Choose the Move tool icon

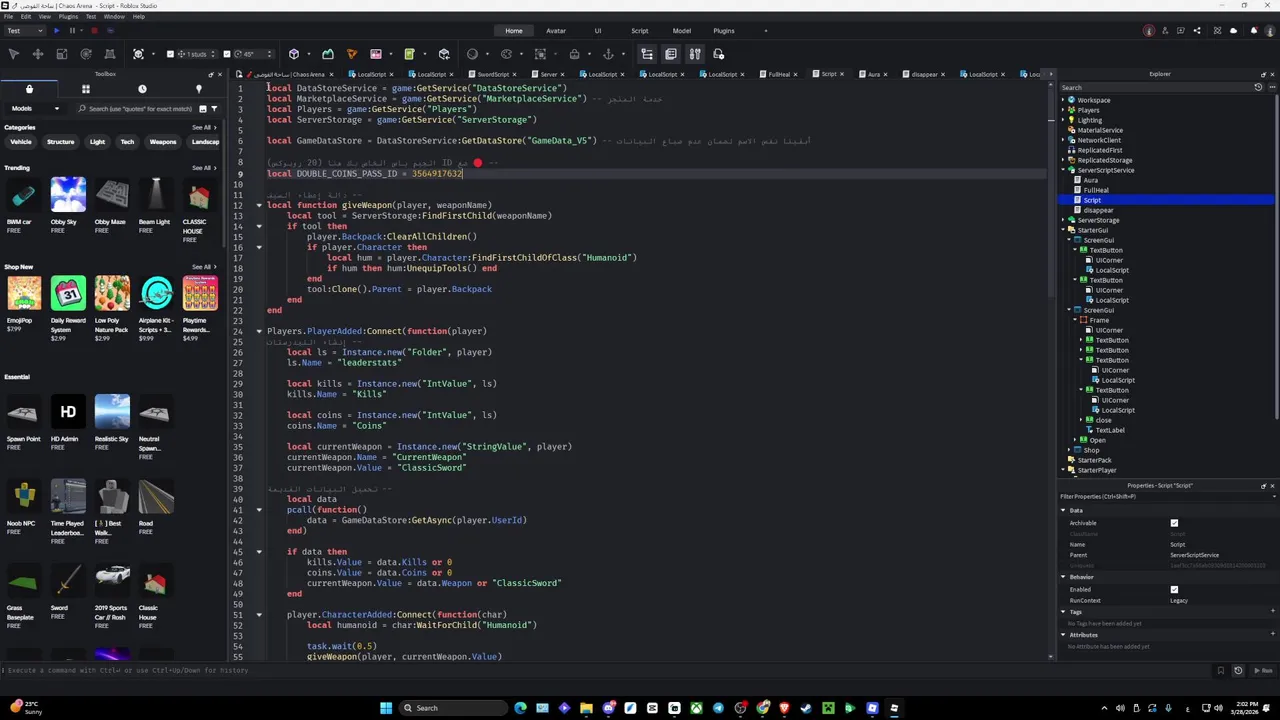(38, 54)
